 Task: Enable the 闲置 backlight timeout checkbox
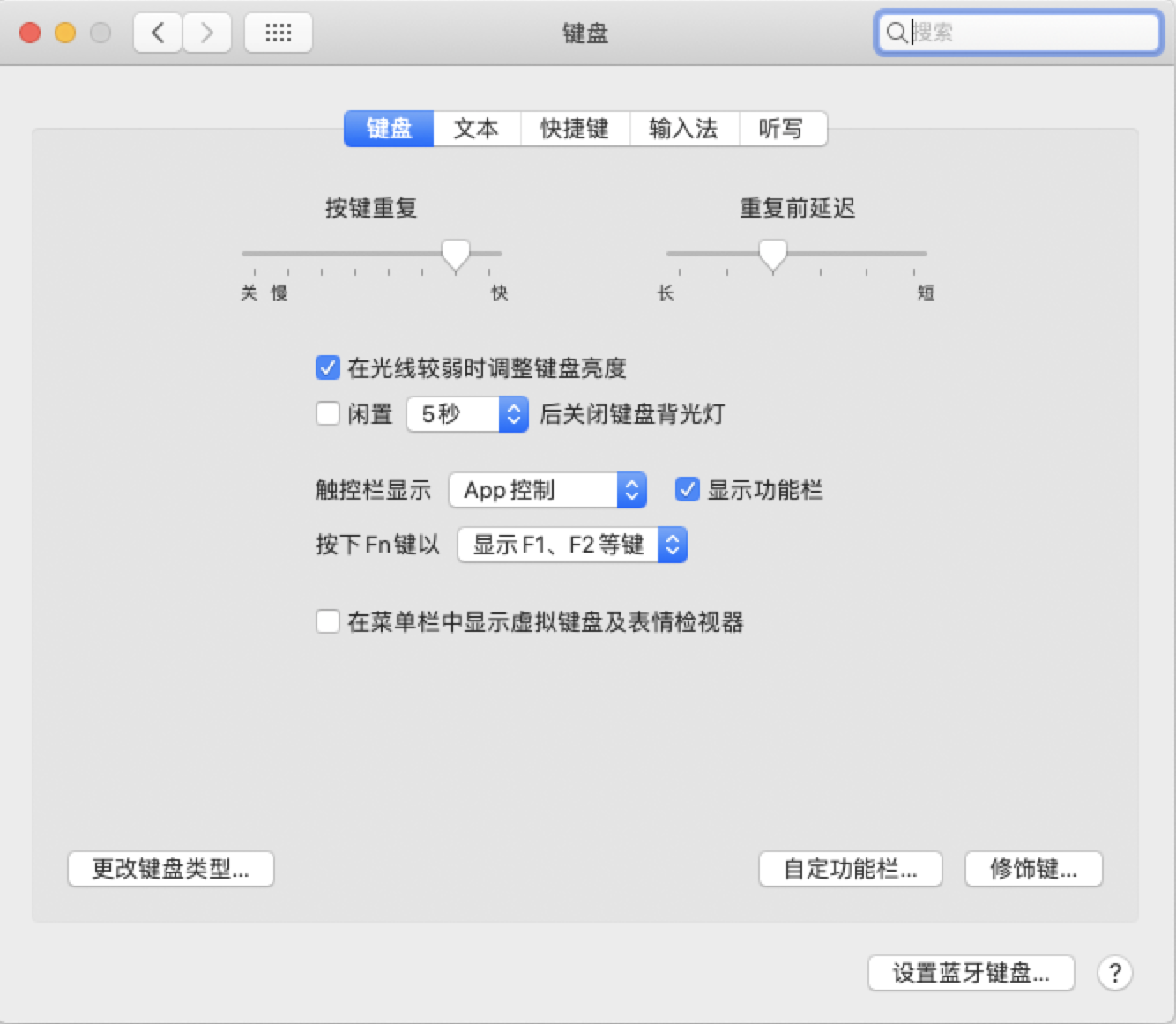(328, 413)
